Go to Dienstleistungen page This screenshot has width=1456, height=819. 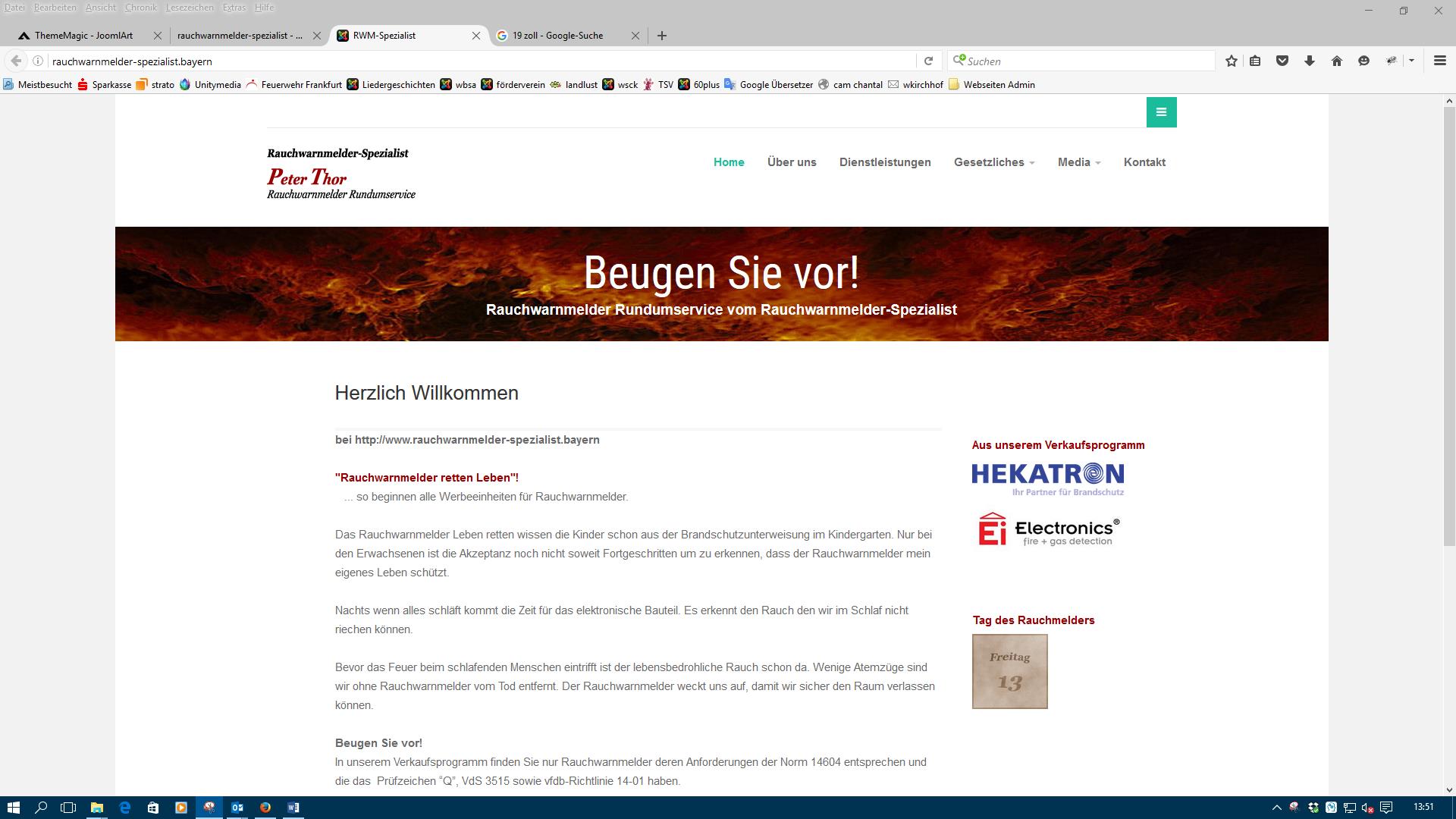(885, 162)
